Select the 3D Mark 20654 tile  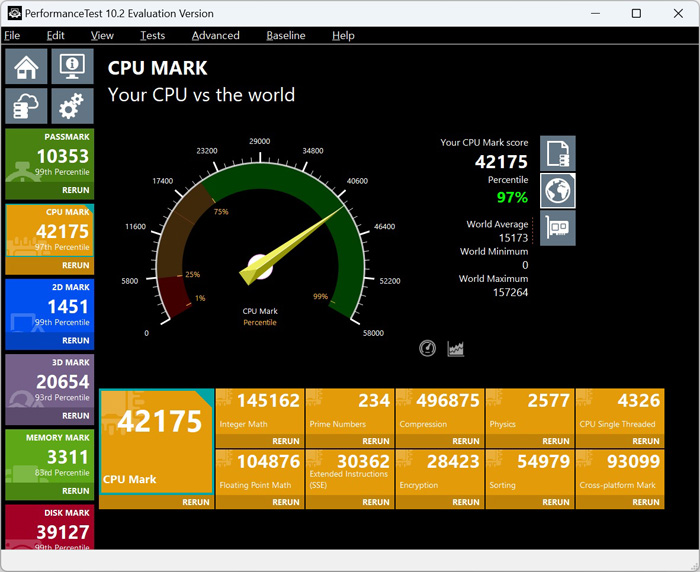[50, 381]
